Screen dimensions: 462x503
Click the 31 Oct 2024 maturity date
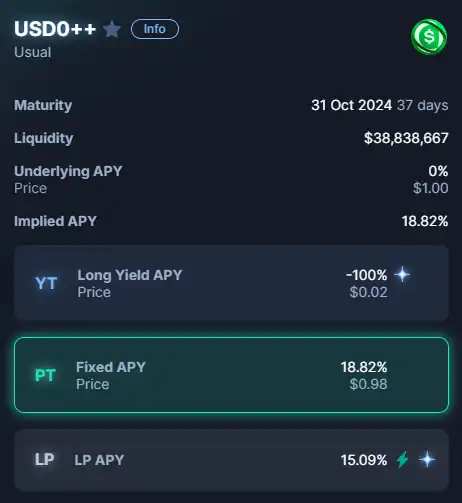[351, 105]
